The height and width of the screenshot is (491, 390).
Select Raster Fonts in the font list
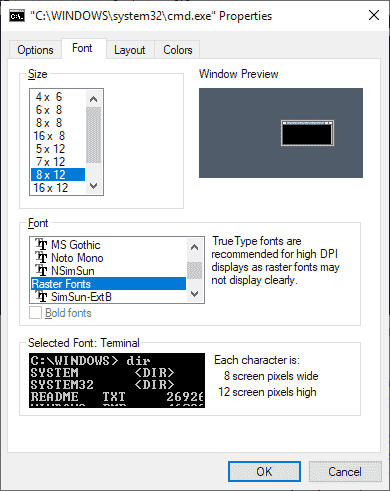pyautogui.click(x=108, y=284)
